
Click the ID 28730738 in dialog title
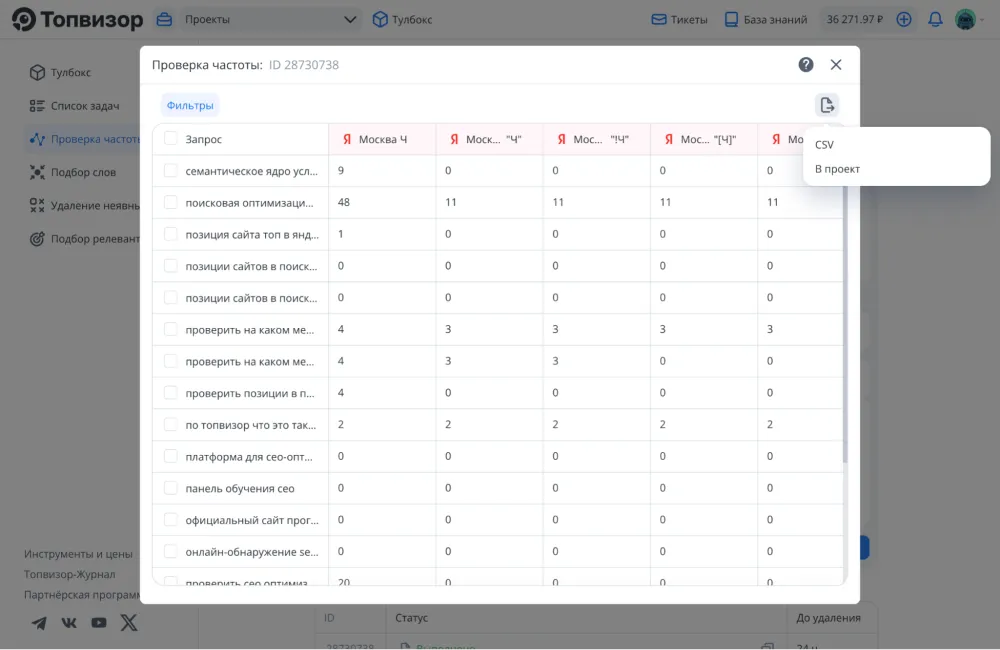coord(304,65)
